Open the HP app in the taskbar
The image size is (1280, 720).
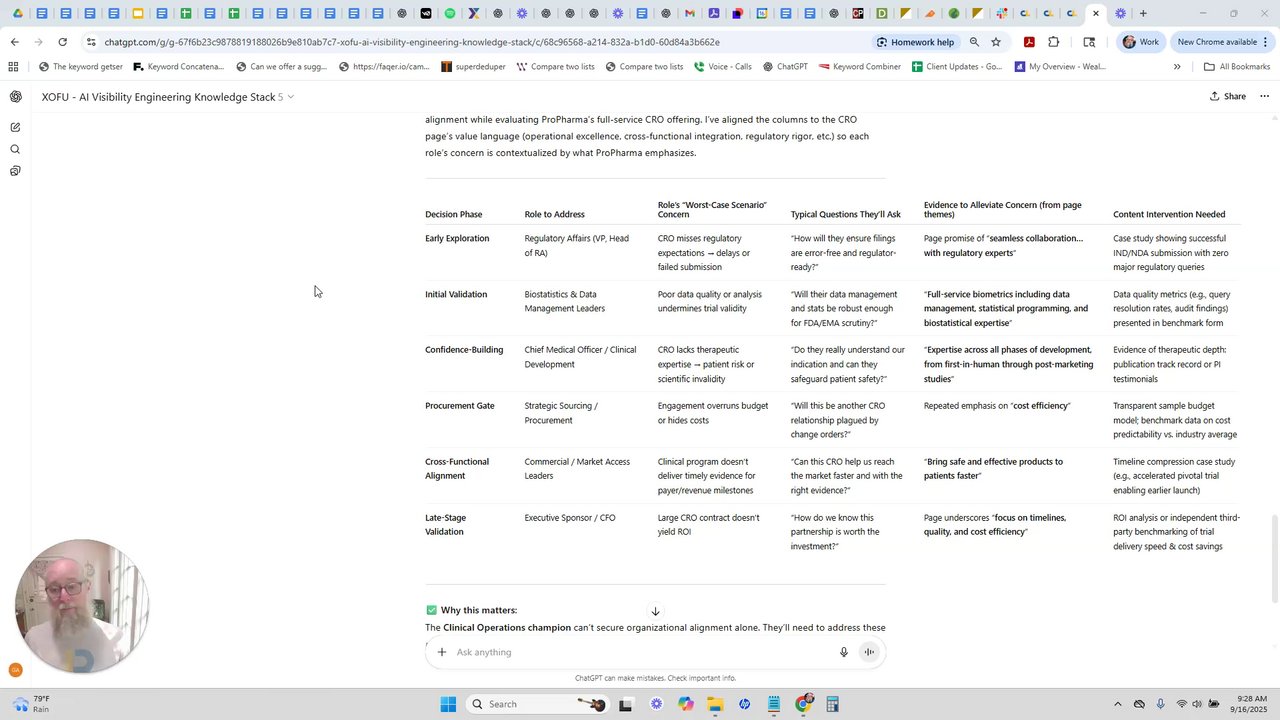click(x=745, y=704)
